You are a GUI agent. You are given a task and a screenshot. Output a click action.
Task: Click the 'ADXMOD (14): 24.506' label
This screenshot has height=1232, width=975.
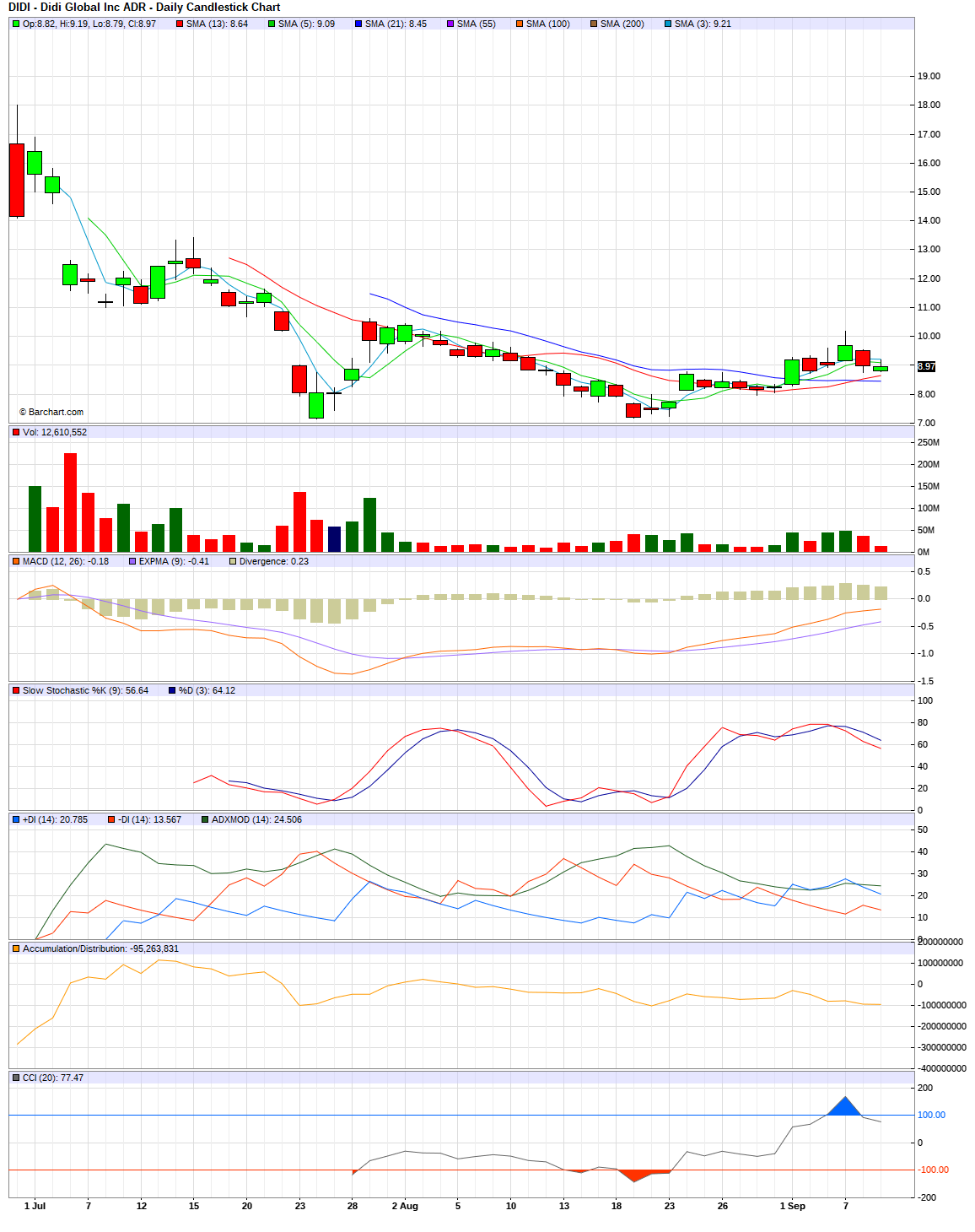[x=257, y=819]
